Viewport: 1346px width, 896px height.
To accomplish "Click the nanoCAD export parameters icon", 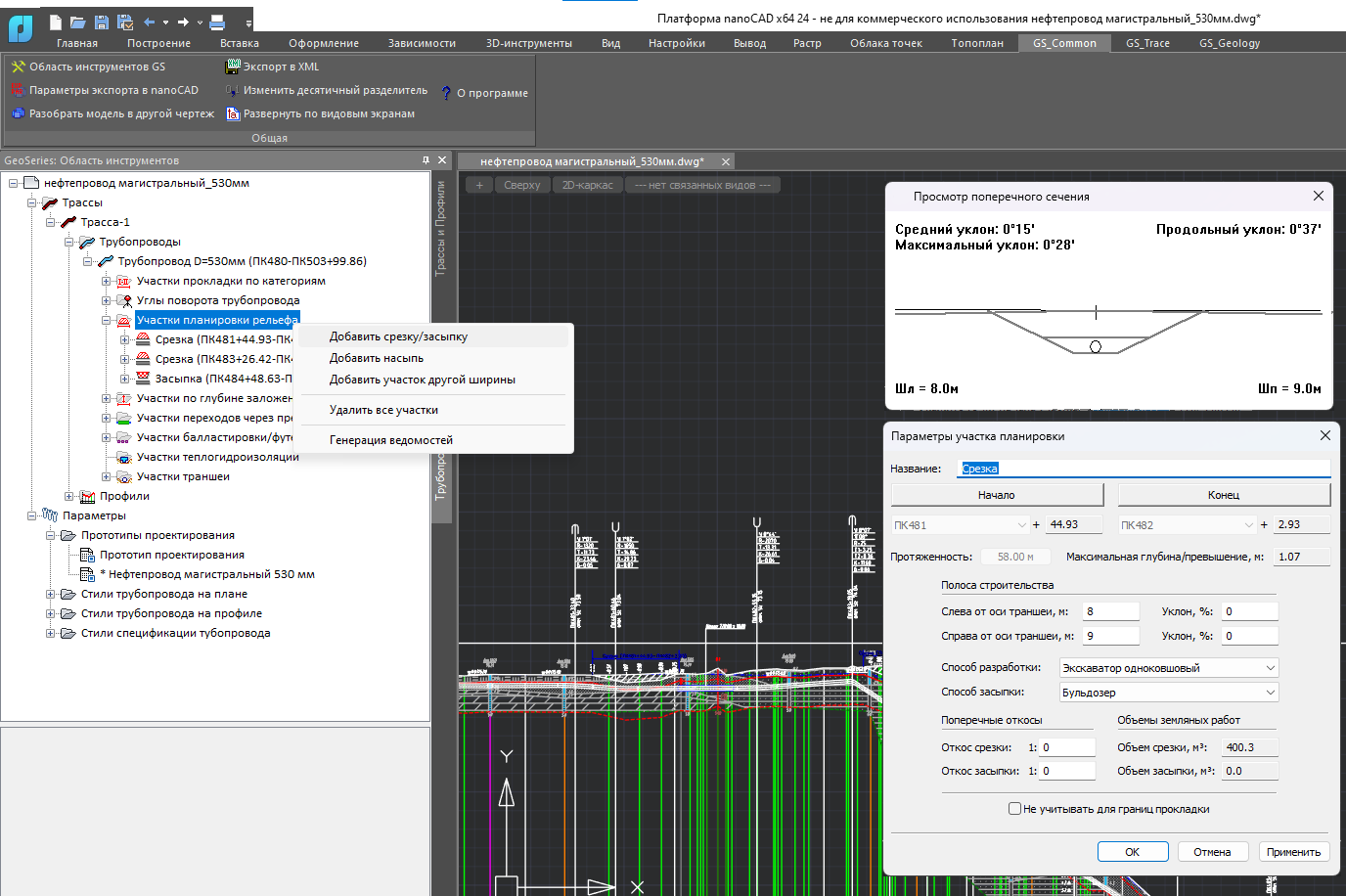I will tap(18, 90).
